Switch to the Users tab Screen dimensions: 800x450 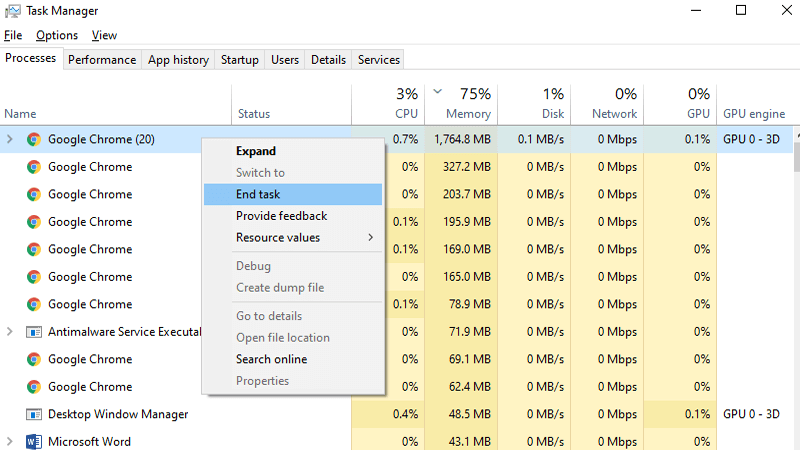coord(285,60)
